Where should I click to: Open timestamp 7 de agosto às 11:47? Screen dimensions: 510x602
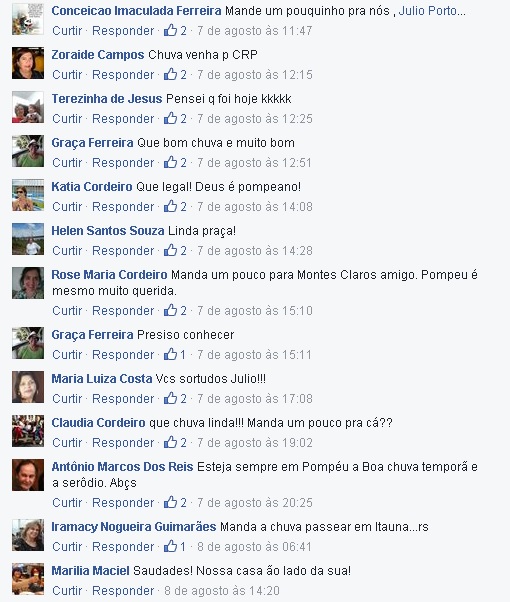[x=255, y=30]
